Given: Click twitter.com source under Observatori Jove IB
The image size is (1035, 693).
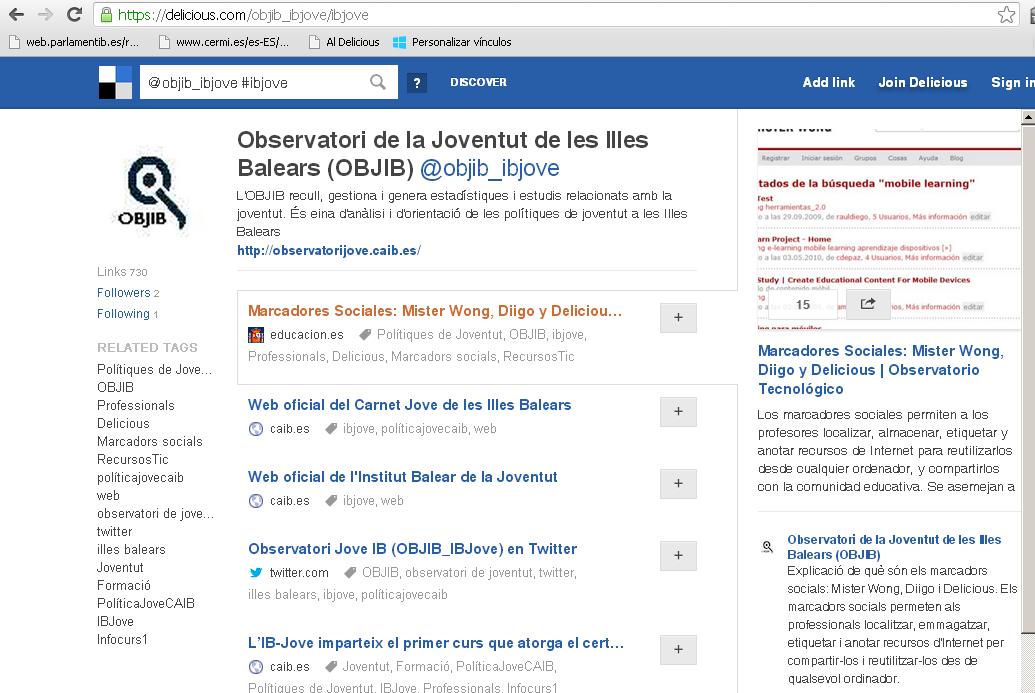Looking at the screenshot, I should (x=299, y=573).
